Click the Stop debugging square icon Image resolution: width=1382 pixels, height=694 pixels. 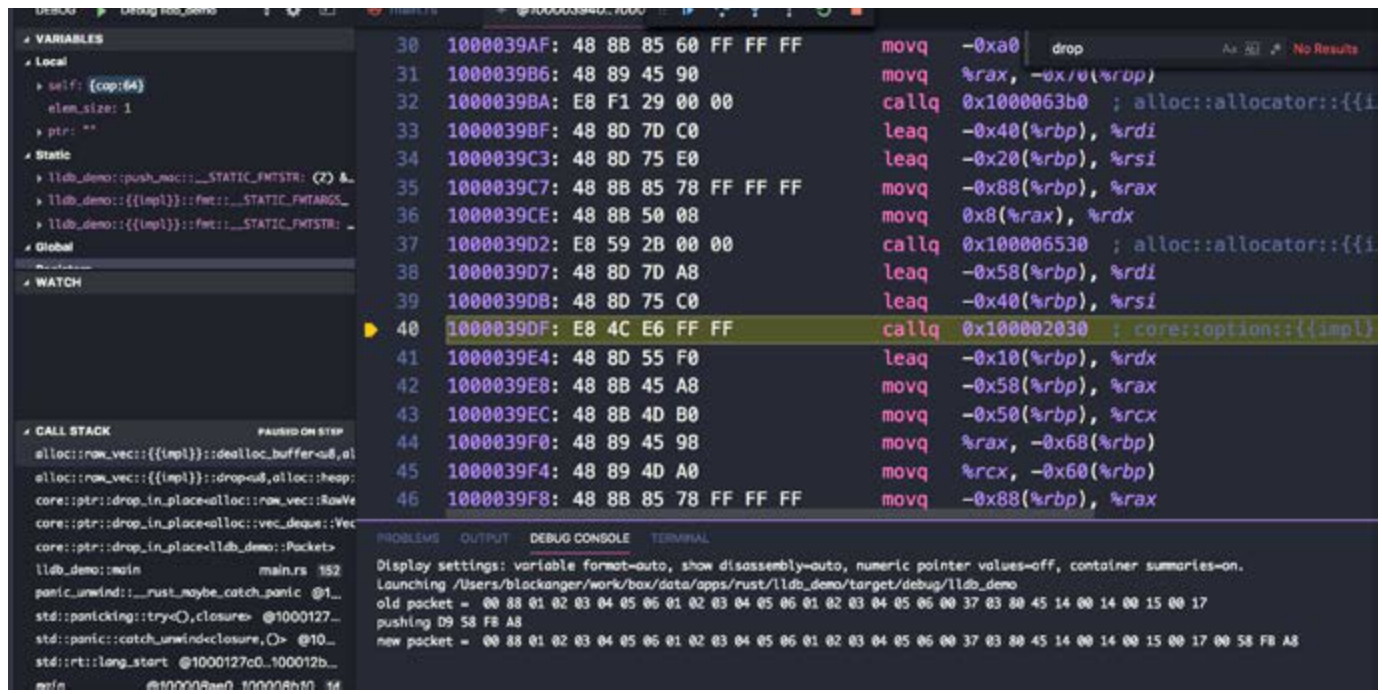856,11
